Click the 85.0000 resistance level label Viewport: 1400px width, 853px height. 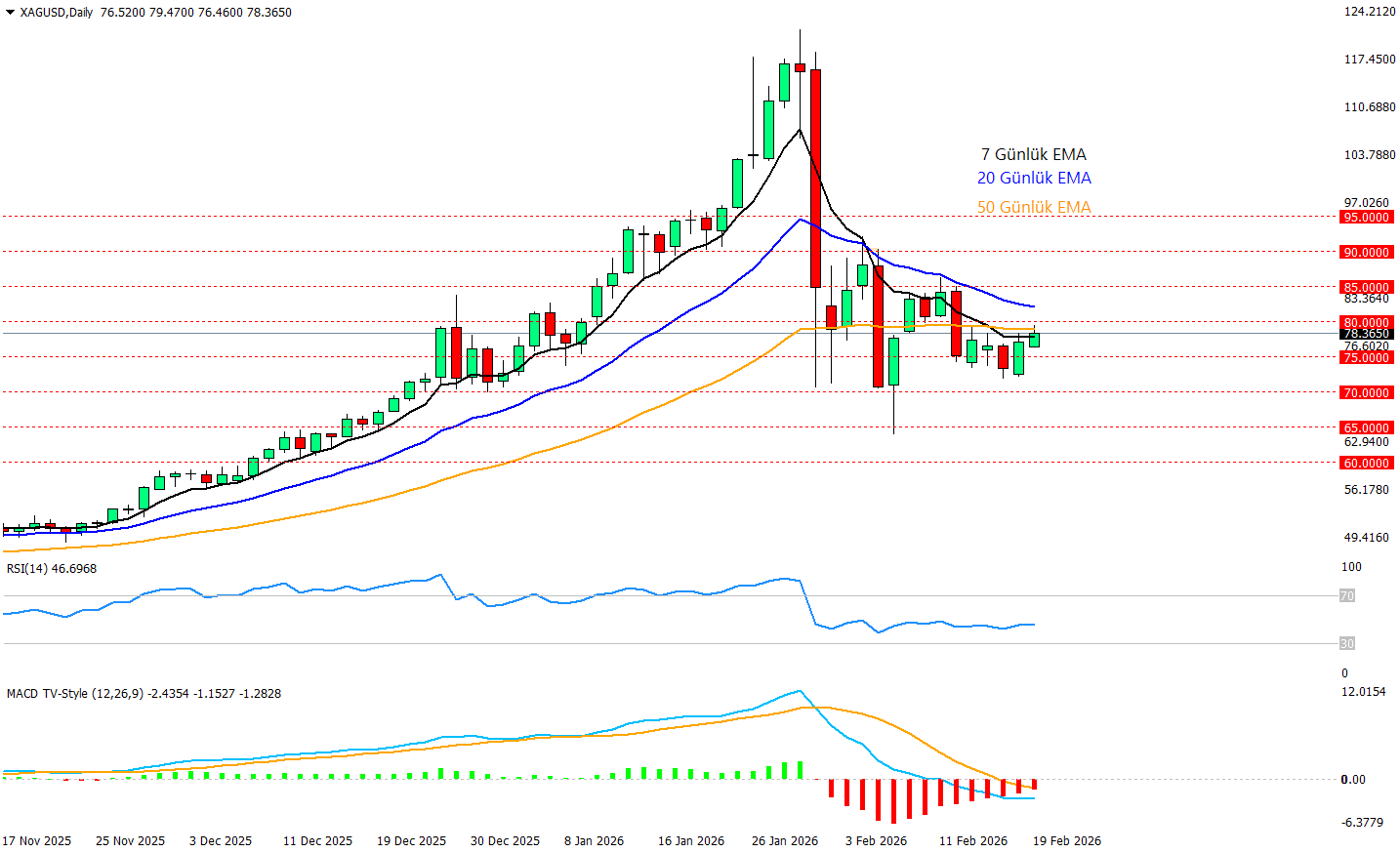click(1366, 288)
